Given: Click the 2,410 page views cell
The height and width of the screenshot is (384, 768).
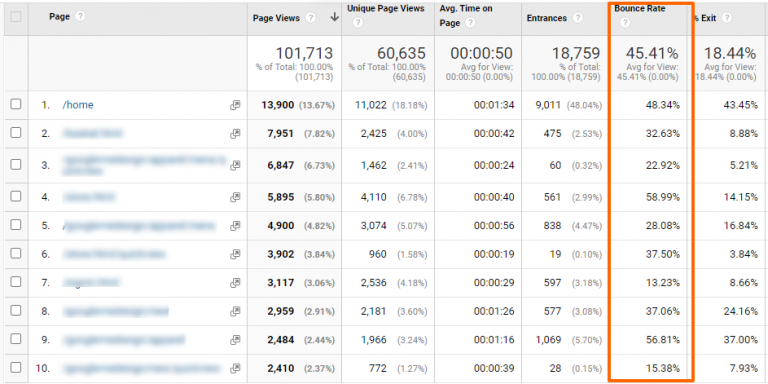Looking at the screenshot, I should pos(281,367).
